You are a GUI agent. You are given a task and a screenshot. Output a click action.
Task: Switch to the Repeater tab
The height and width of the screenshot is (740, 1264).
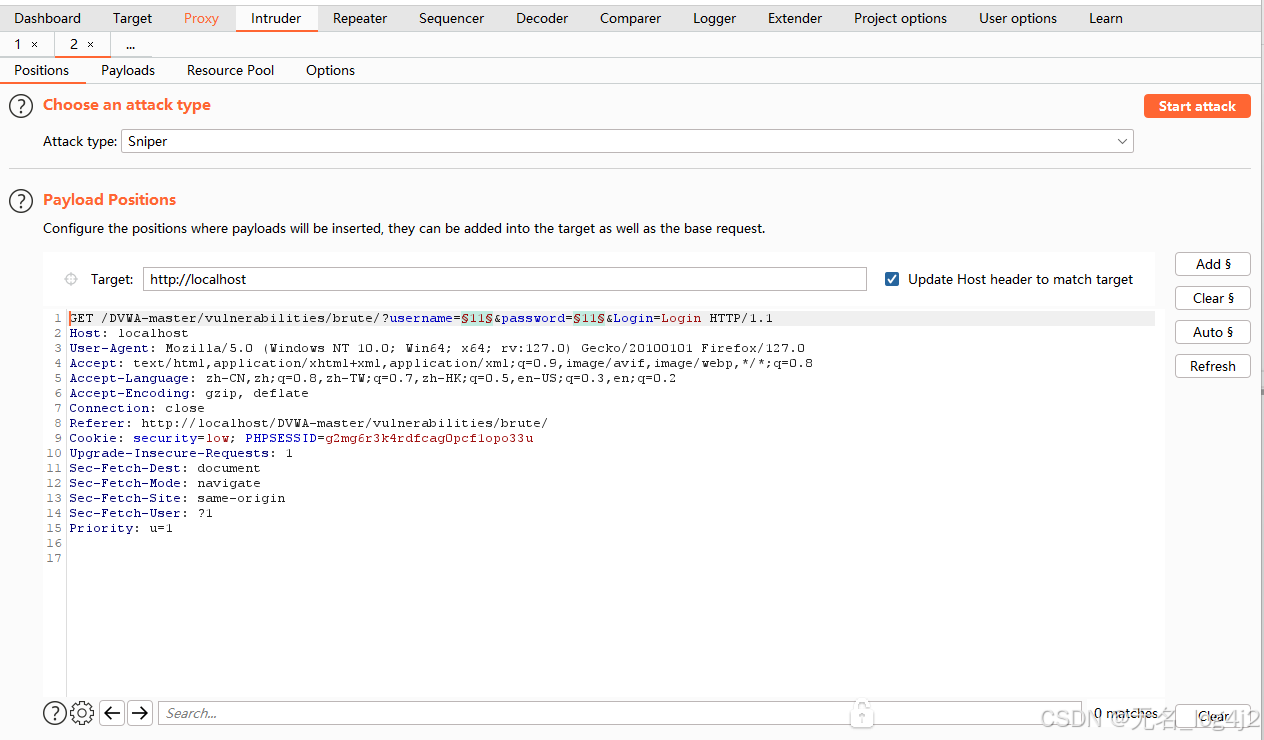tap(360, 18)
